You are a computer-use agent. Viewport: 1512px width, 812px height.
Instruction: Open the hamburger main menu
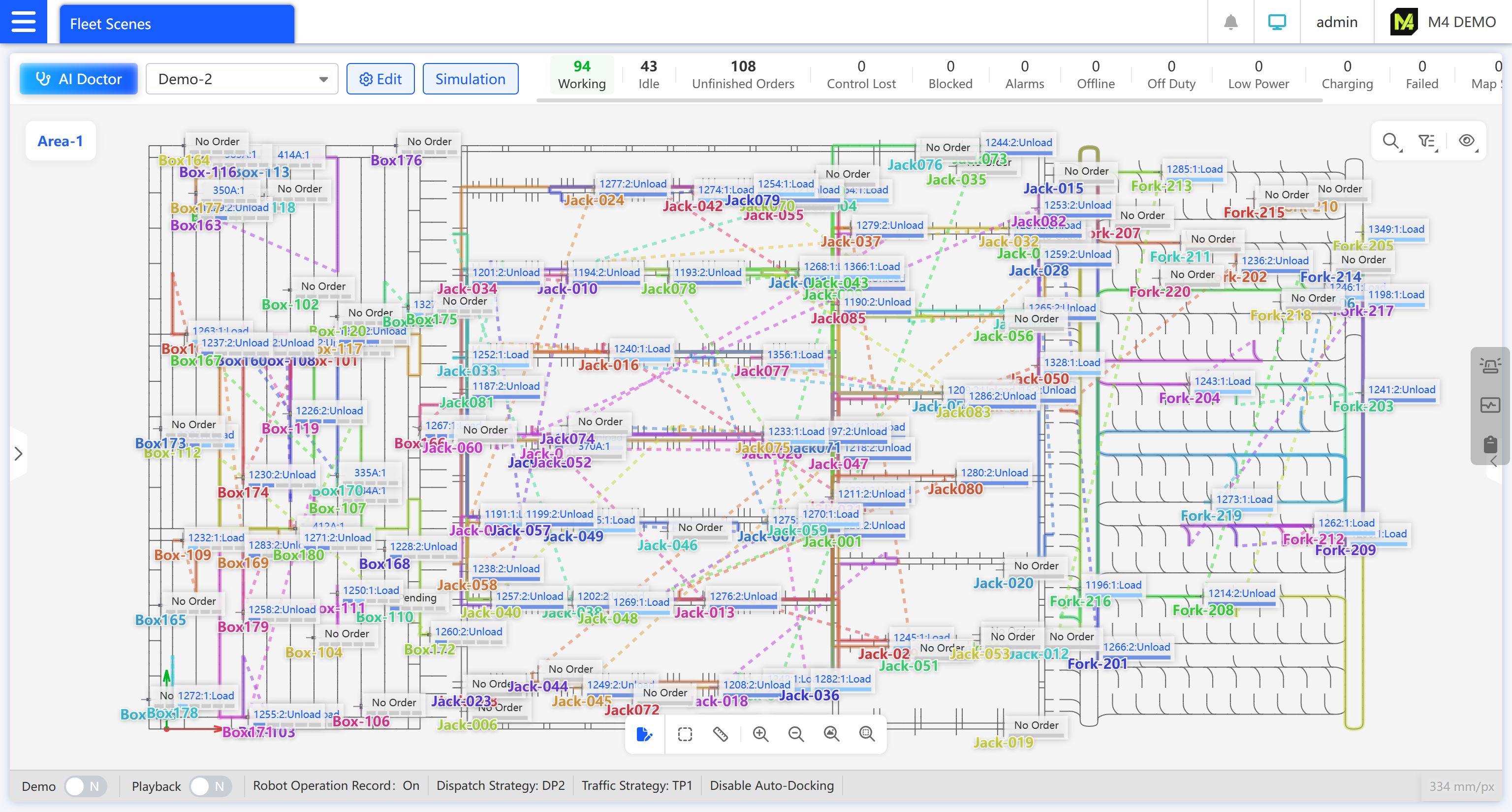23,22
